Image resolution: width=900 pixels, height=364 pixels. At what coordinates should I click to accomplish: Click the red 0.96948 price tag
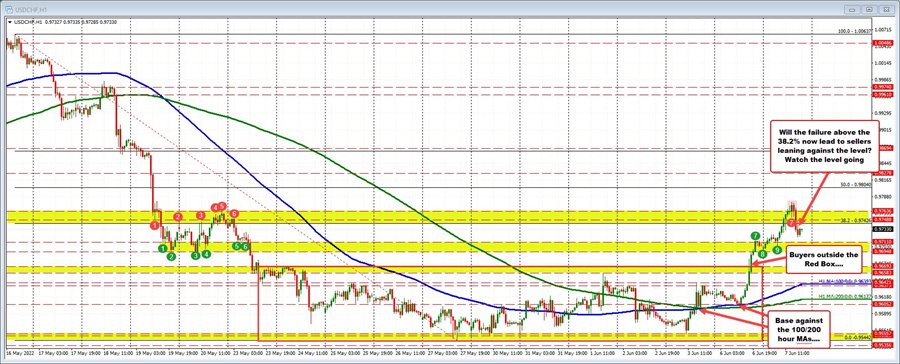pyautogui.click(x=883, y=251)
